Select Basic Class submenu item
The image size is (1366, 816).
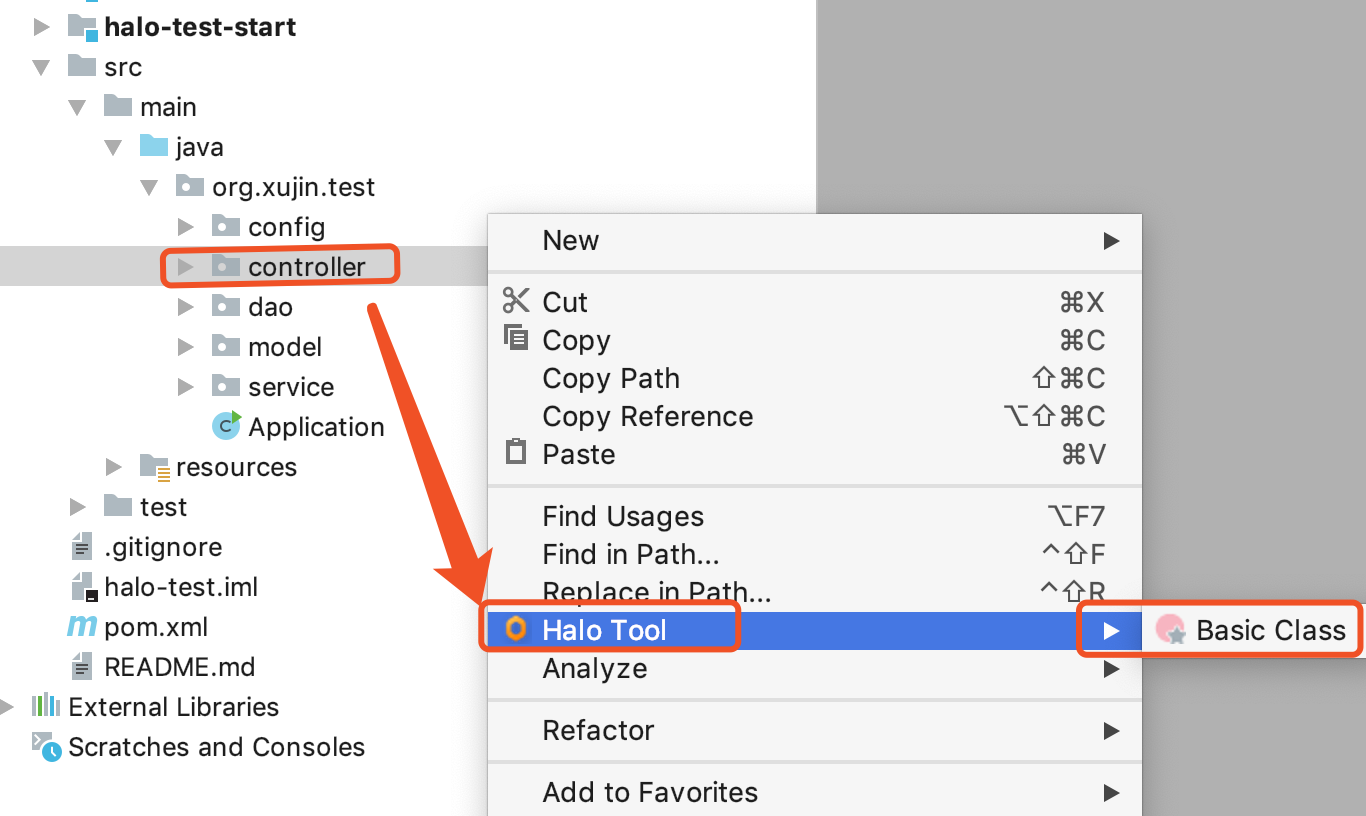pyautogui.click(x=1270, y=630)
